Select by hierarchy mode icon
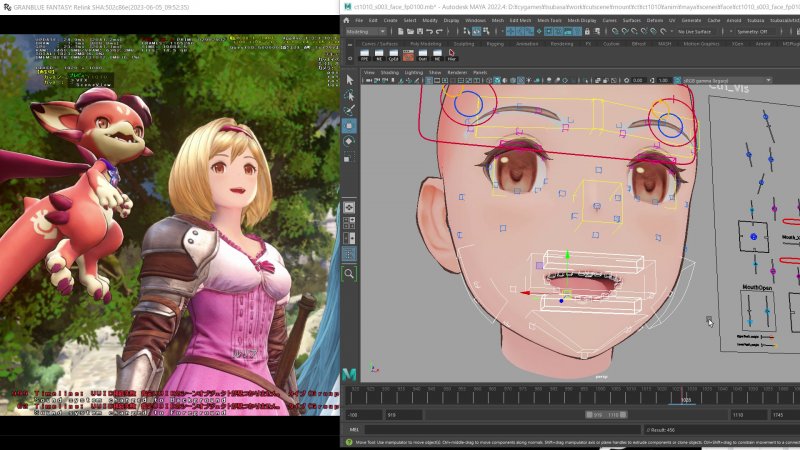The height and width of the screenshot is (450, 800). (467, 32)
